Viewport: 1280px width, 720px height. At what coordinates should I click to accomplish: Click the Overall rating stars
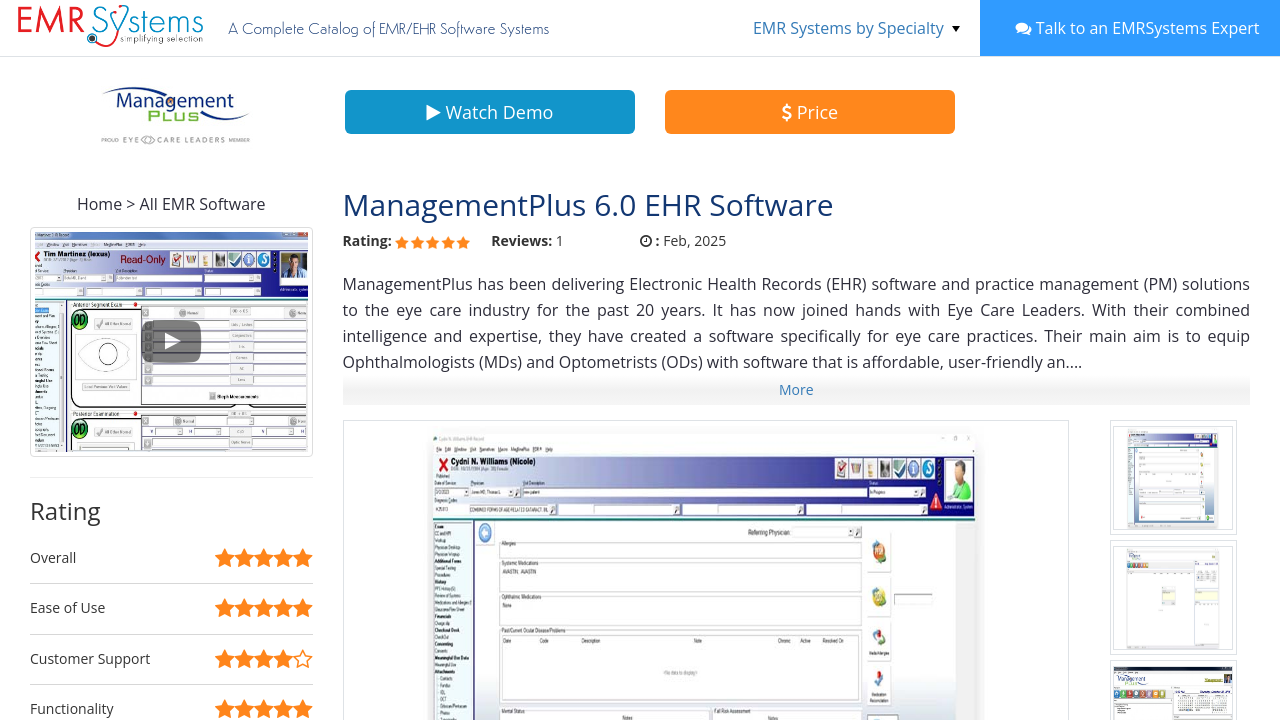(264, 558)
